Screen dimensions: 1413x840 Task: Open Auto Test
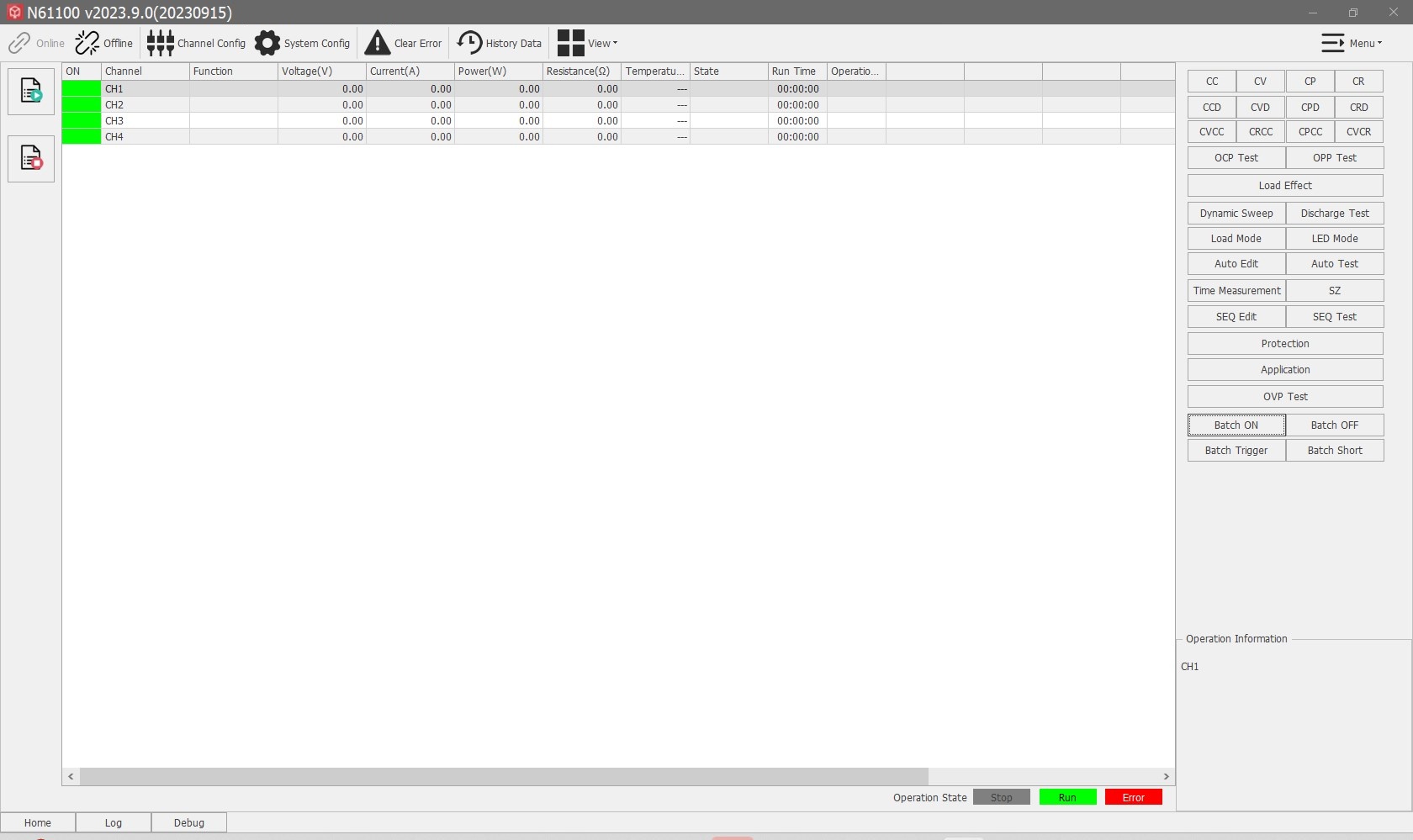coord(1335,264)
